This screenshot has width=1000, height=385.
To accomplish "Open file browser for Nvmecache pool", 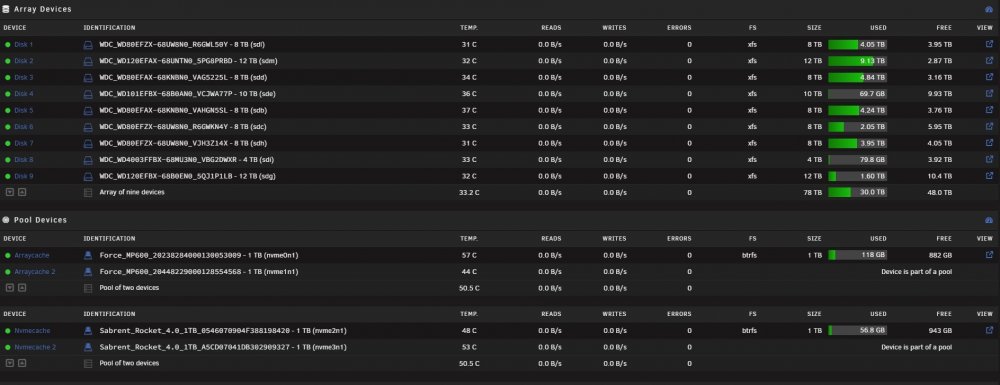I will tap(989, 330).
